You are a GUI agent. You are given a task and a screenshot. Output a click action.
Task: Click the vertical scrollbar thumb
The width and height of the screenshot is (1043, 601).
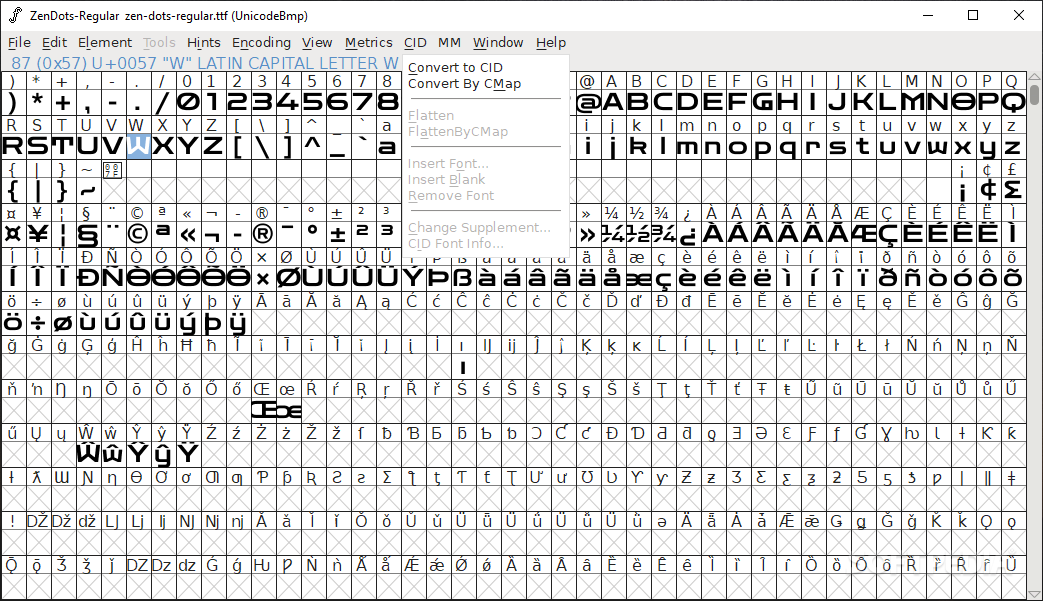point(1034,93)
